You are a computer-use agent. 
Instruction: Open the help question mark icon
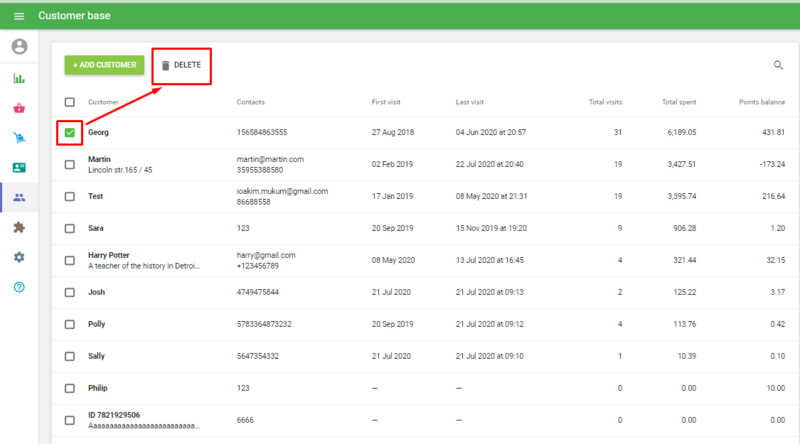pos(19,287)
